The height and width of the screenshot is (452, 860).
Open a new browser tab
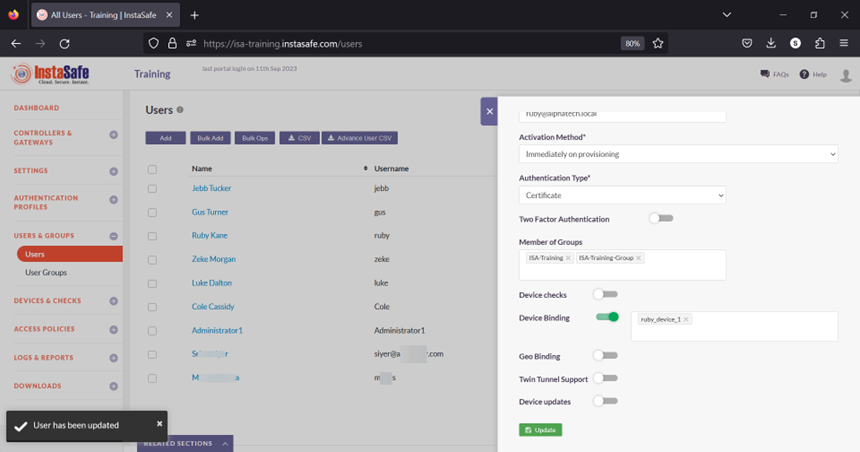(195, 15)
